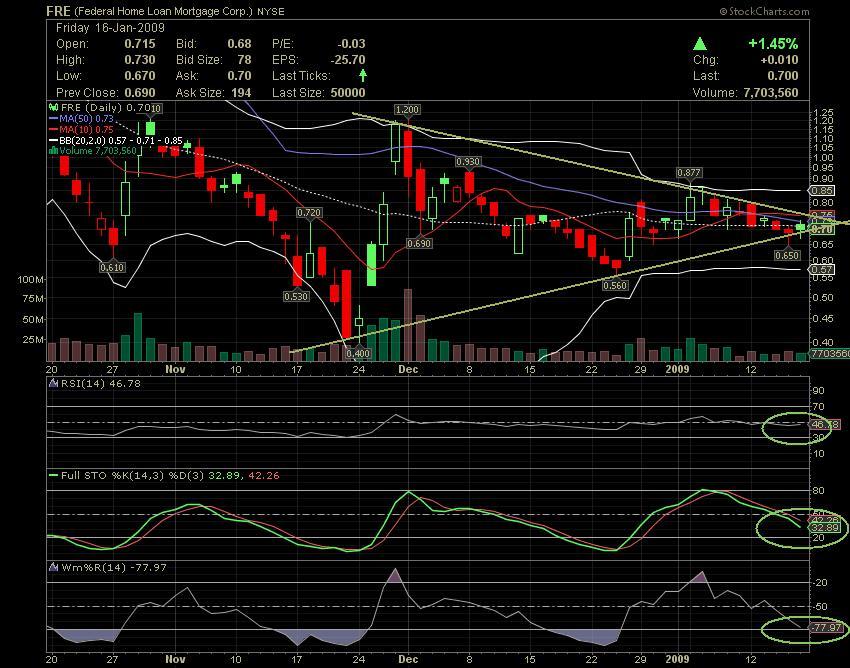Click the Ask Size value 194

241,93
